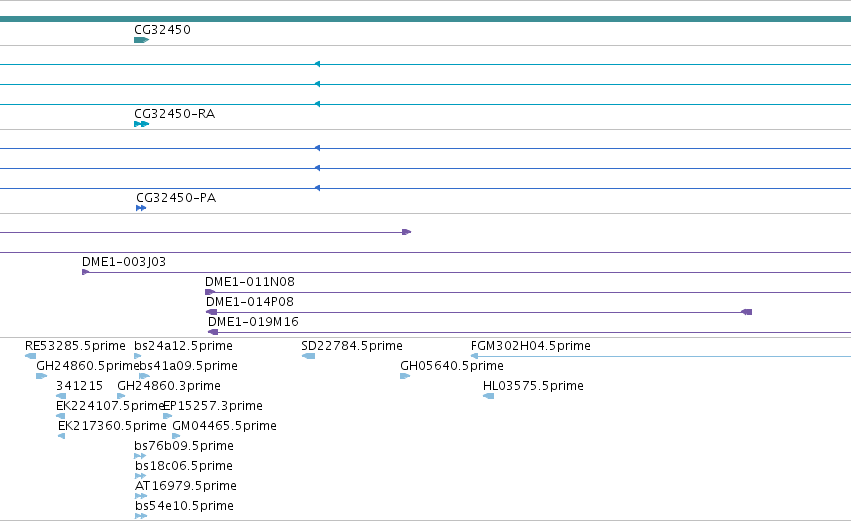Image resolution: width=851 pixels, height=521 pixels.
Task: Select the bs76b09.5prime EST glyph
Action: click(x=140, y=456)
